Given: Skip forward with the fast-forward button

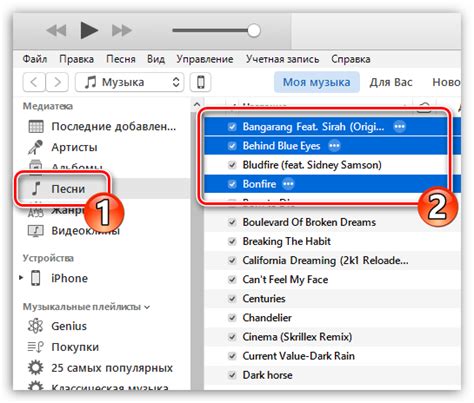Looking at the screenshot, I should pyautogui.click(x=122, y=31).
